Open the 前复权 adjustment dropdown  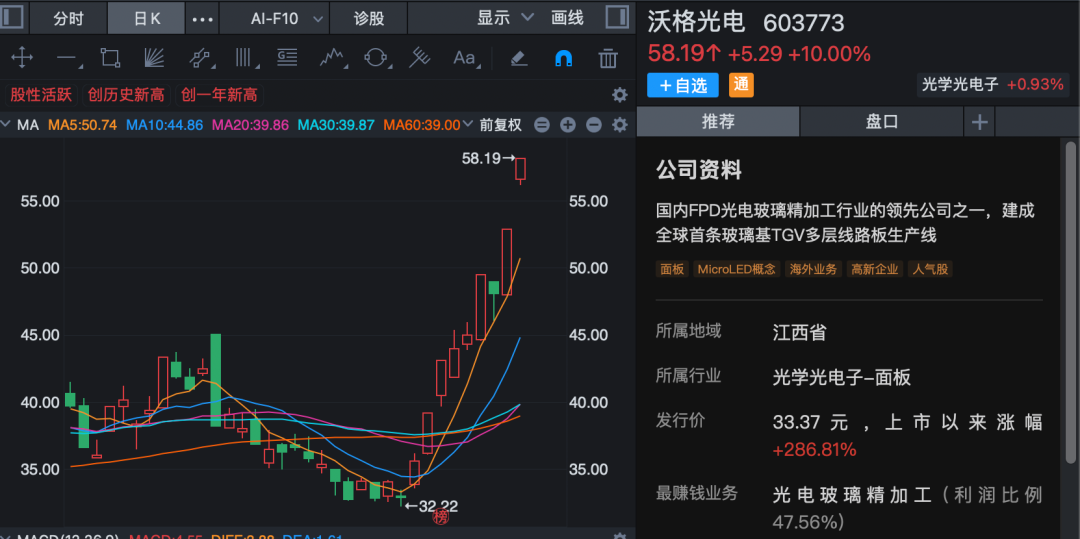500,125
